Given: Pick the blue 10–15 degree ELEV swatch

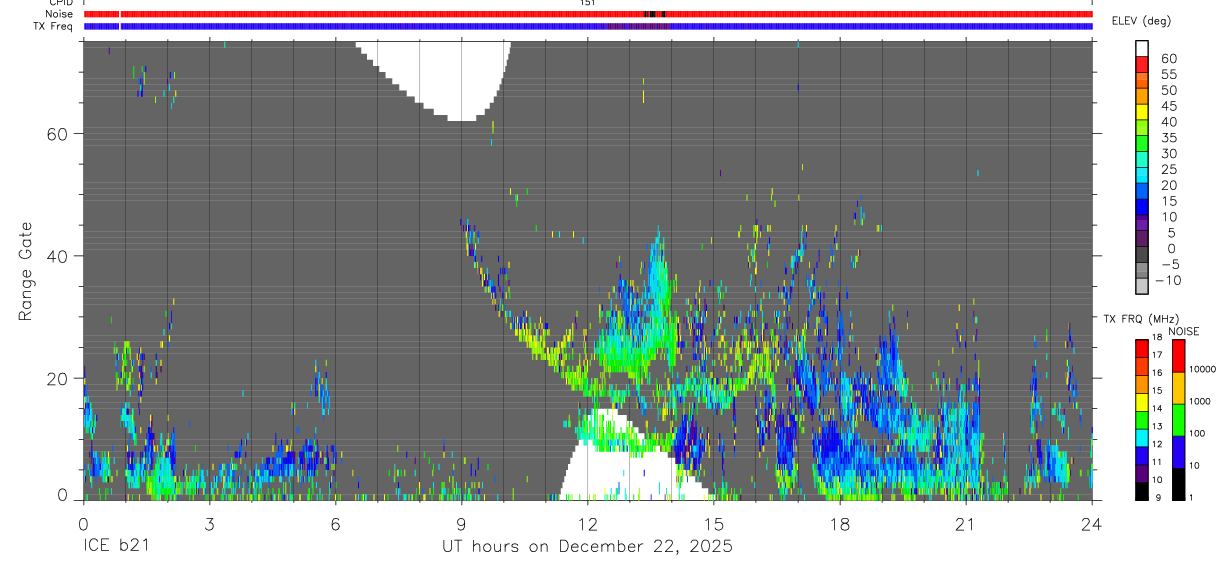Looking at the screenshot, I should [x=1142, y=208].
